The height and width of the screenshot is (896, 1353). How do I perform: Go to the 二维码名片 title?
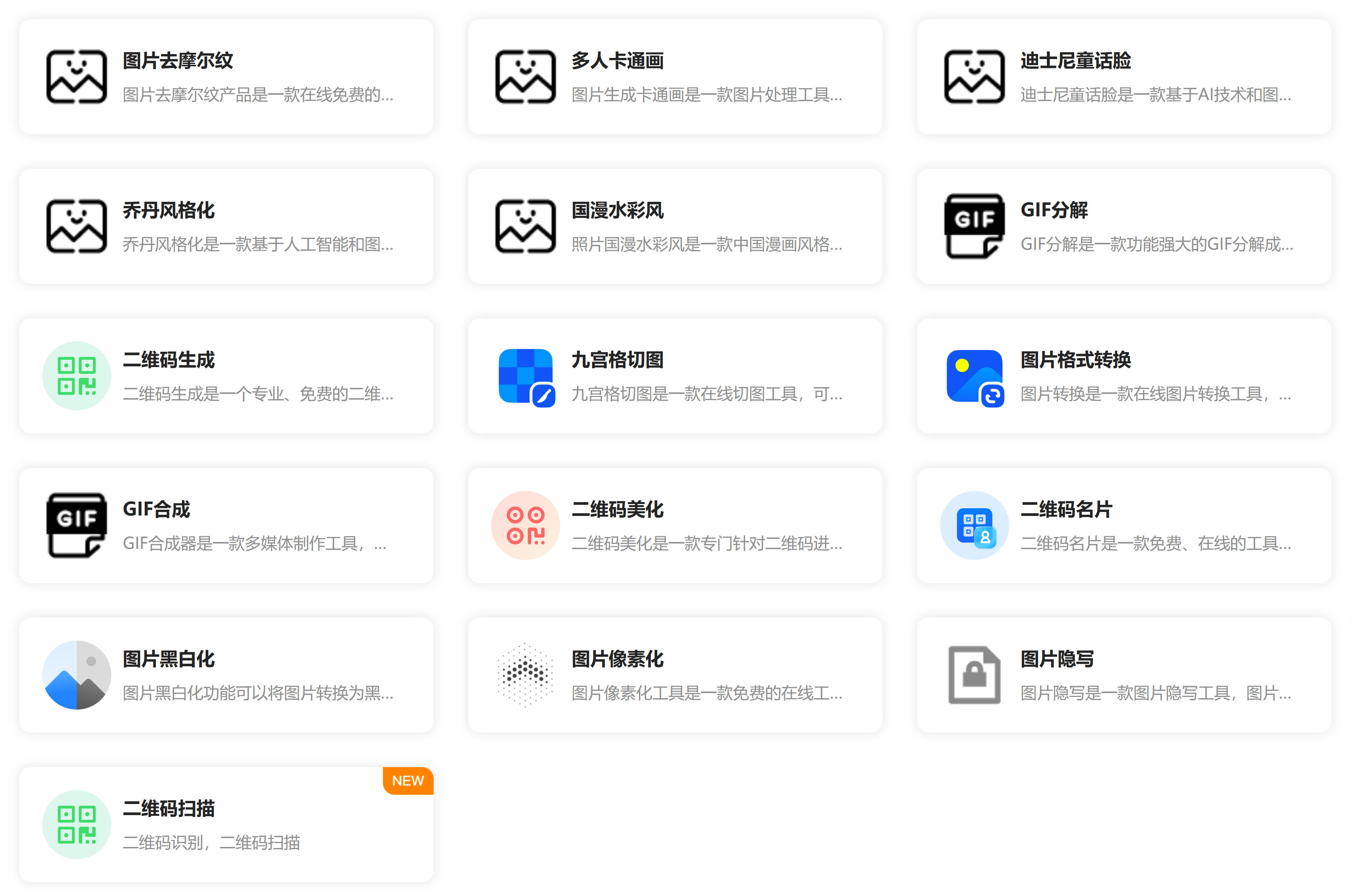[x=1066, y=509]
